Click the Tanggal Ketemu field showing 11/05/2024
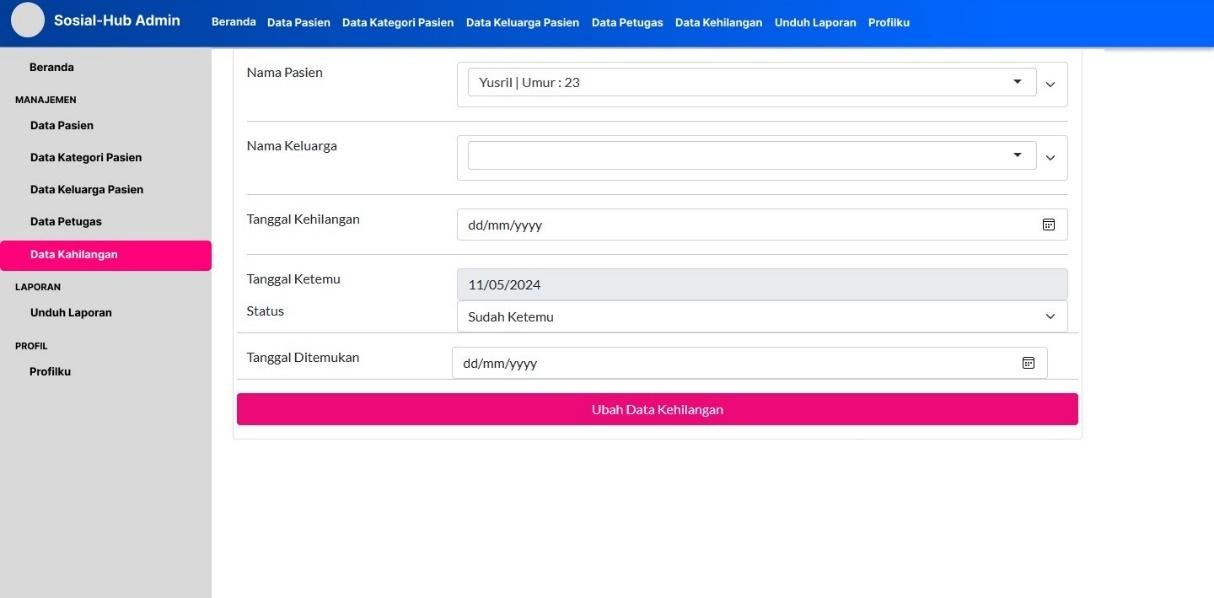The image size is (1214, 598). 761,285
